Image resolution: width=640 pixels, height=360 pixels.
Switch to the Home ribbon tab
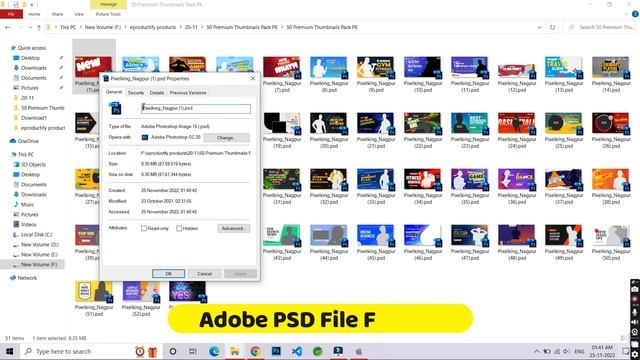[x=34, y=14]
